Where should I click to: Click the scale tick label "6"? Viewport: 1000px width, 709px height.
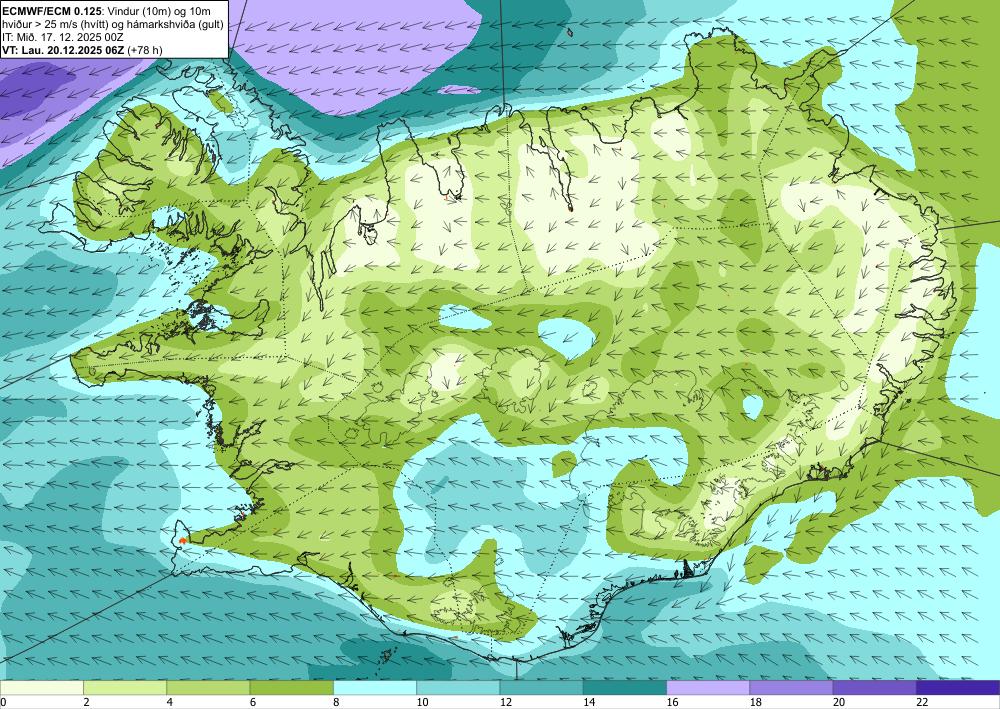[x=253, y=702]
